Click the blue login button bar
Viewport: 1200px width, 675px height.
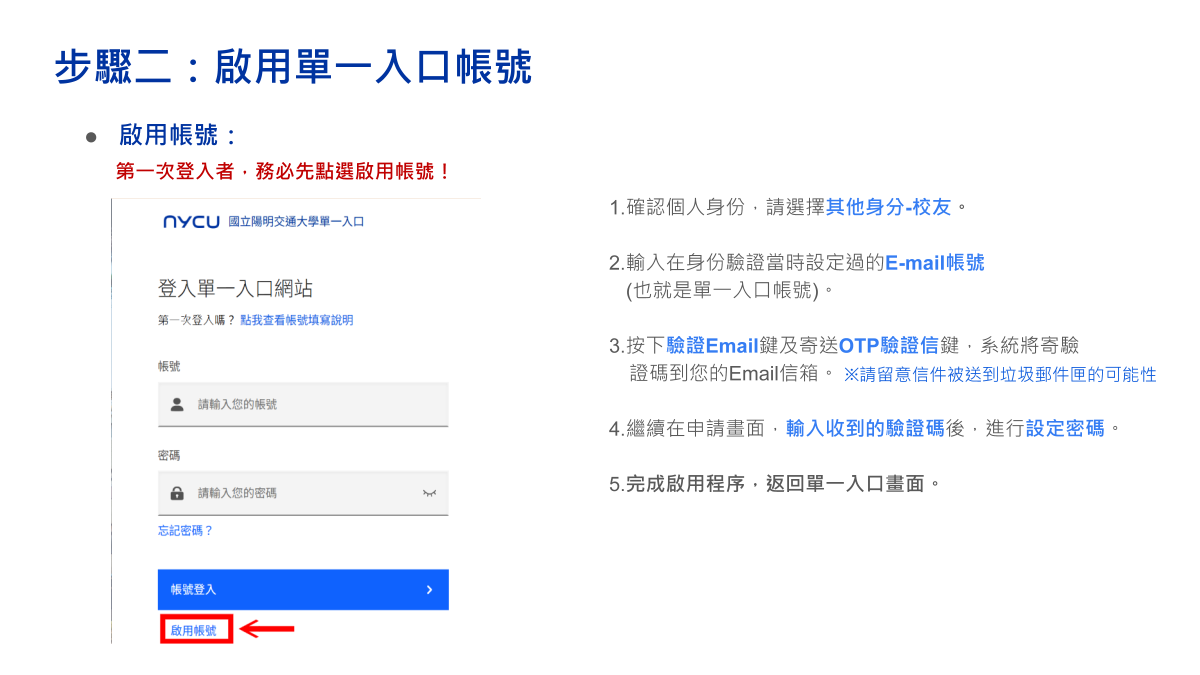click(303, 589)
